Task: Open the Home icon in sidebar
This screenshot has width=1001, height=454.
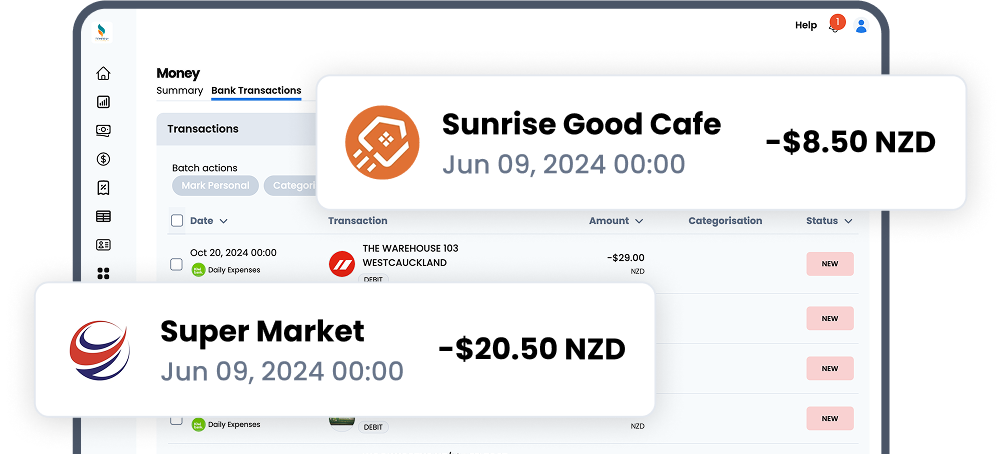Action: point(103,73)
